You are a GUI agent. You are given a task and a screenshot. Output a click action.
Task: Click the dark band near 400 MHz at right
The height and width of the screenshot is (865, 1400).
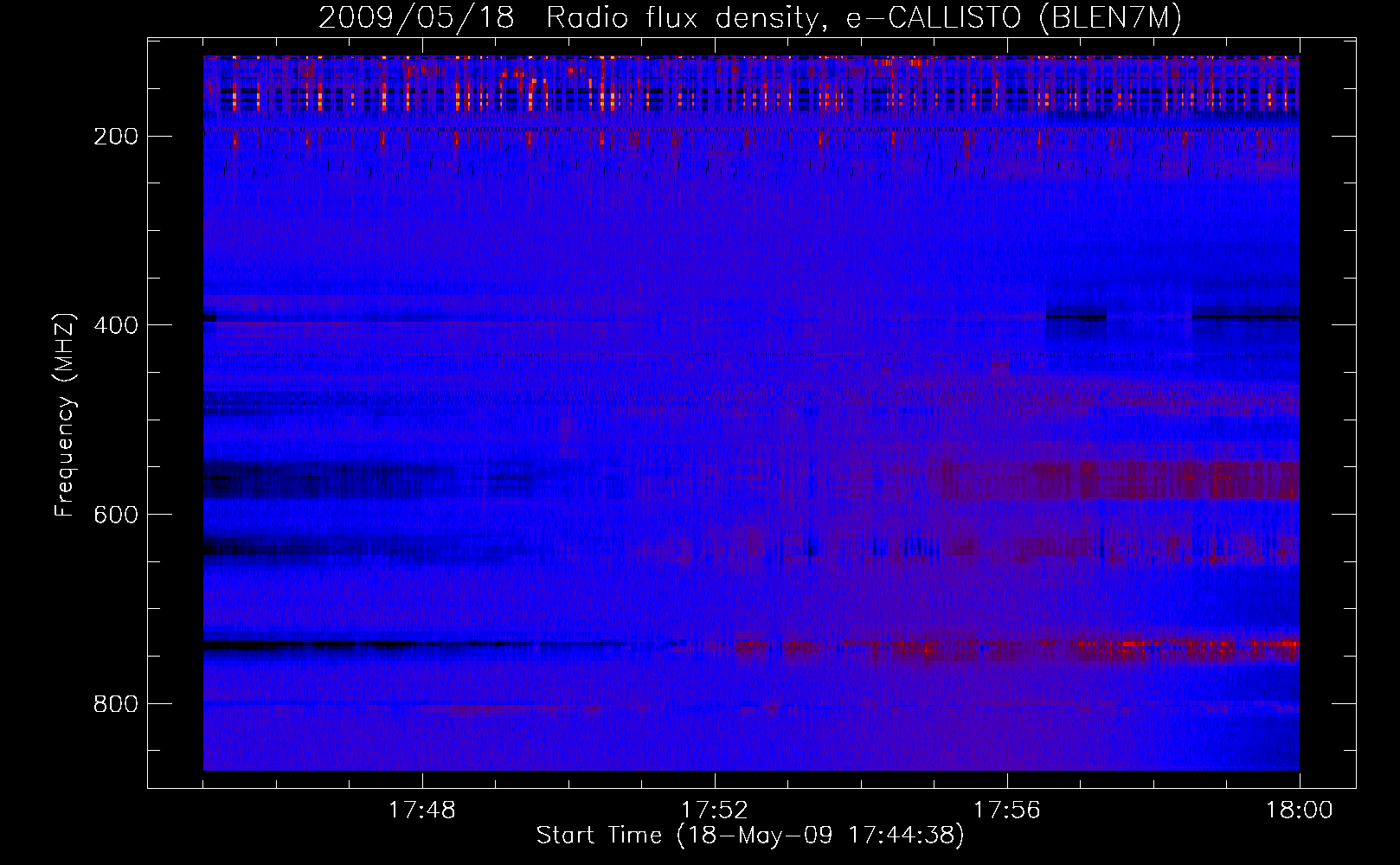point(1245,315)
